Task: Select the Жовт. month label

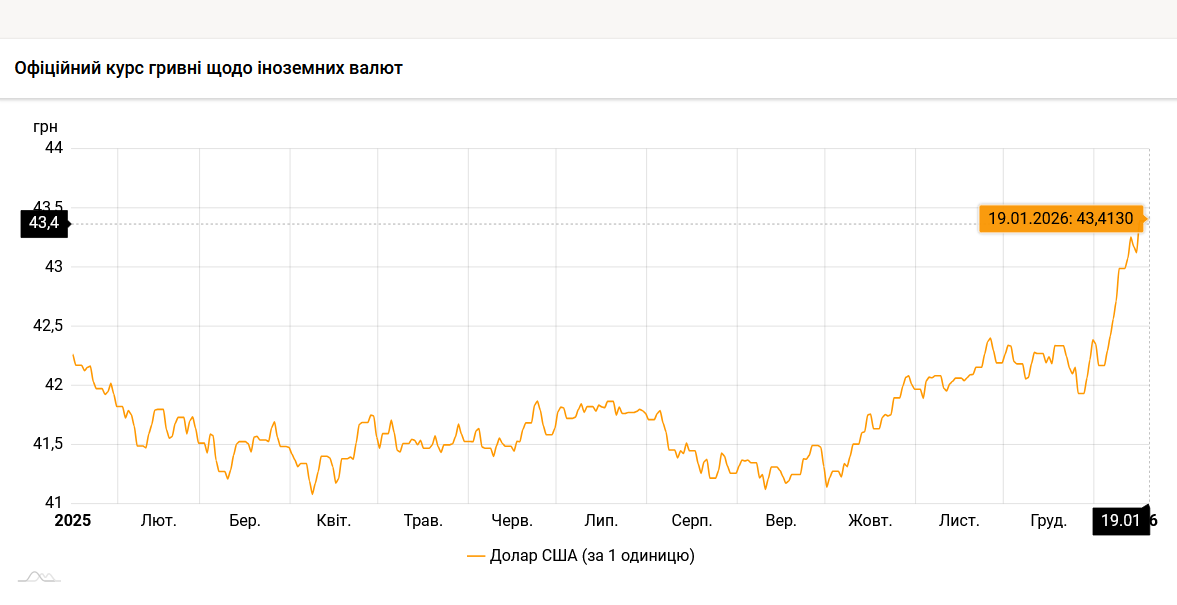Action: [870, 521]
